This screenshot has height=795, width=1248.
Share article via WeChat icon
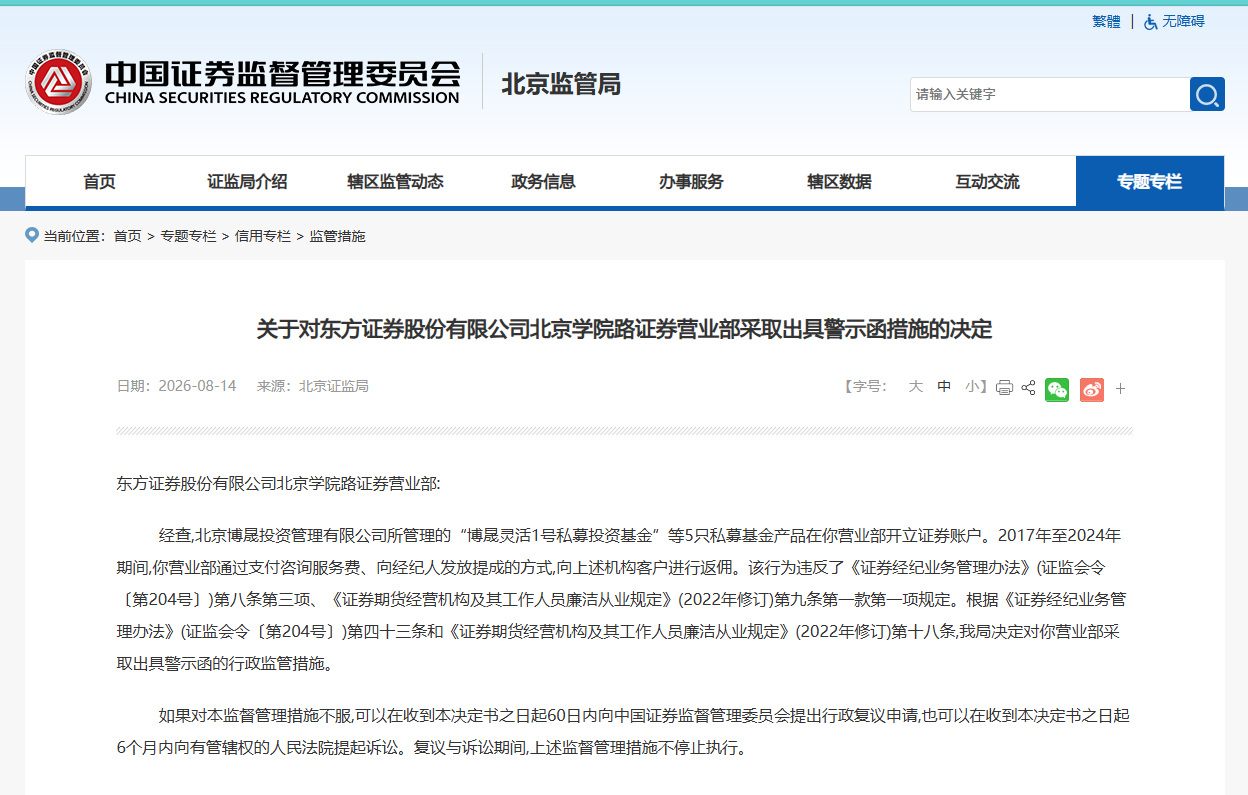coord(1057,389)
